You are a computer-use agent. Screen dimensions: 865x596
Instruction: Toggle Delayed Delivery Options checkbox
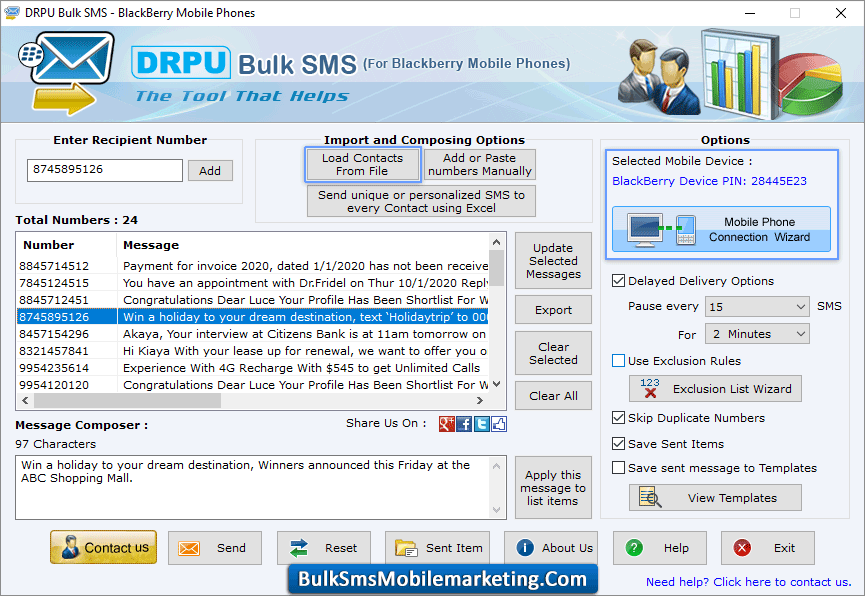tap(618, 281)
